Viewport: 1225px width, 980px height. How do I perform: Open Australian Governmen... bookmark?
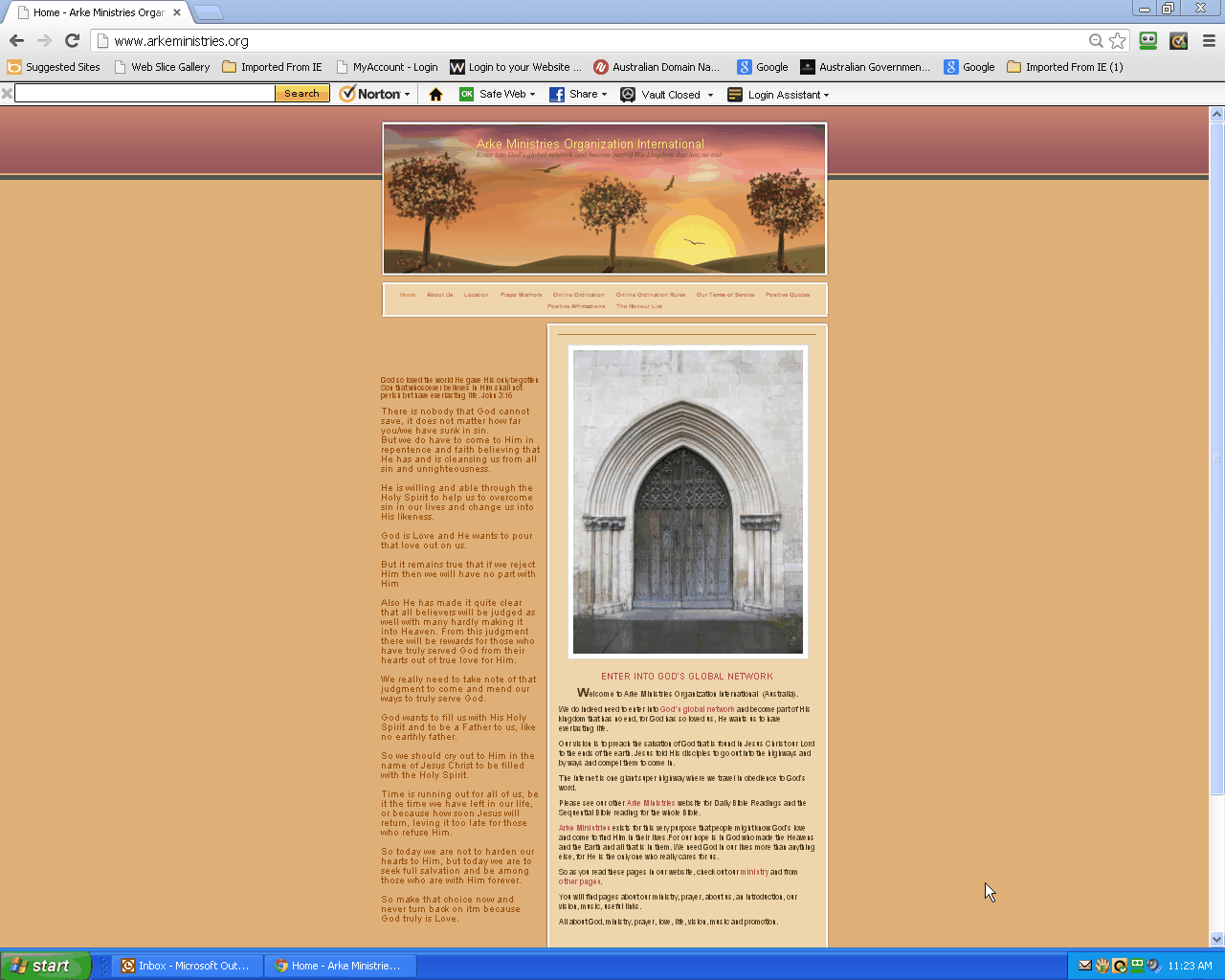(865, 67)
